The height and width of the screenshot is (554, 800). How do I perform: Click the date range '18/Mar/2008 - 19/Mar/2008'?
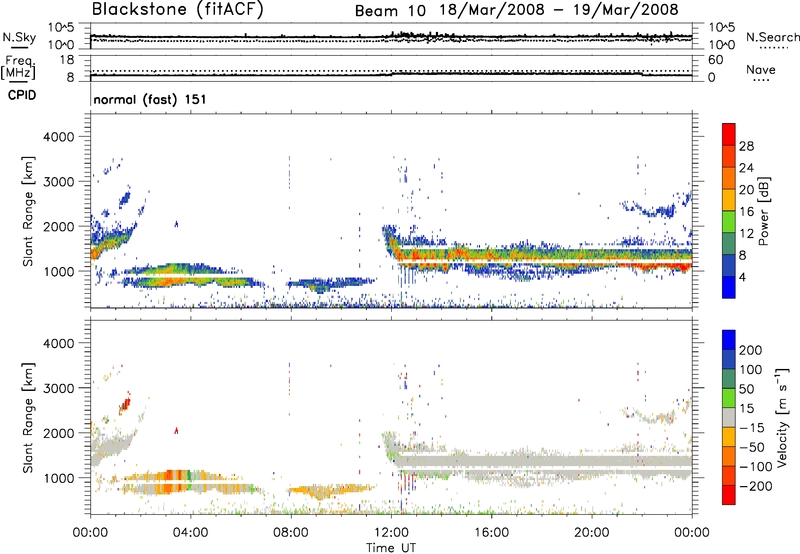click(x=559, y=10)
